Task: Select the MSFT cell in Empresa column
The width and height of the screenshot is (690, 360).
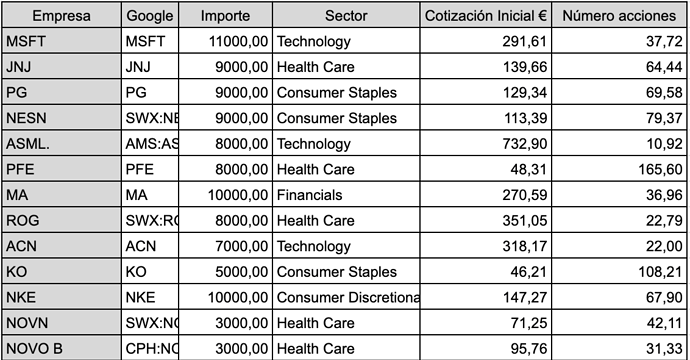Action: (62, 41)
